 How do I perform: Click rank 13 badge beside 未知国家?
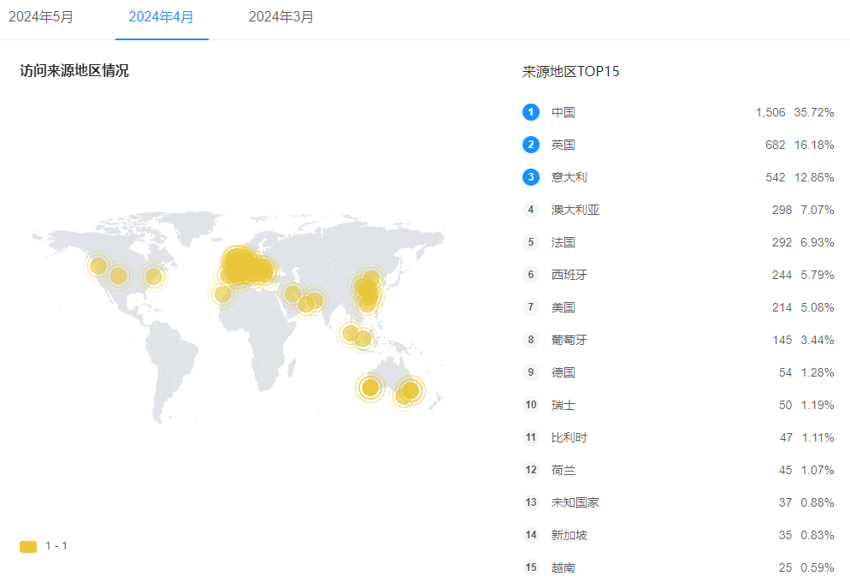[531, 502]
